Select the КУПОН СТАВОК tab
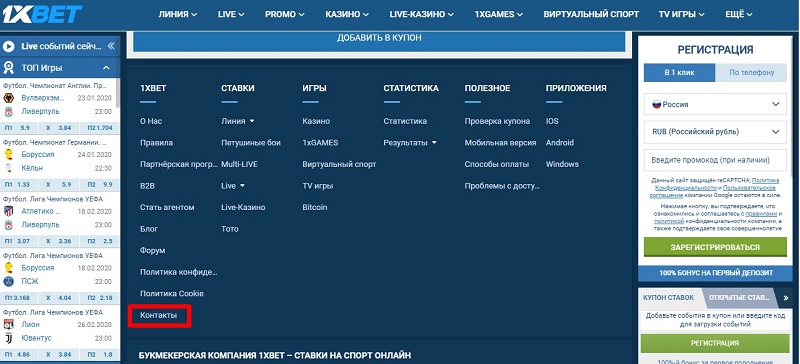Screen dimensions: 800x364 pos(668,297)
